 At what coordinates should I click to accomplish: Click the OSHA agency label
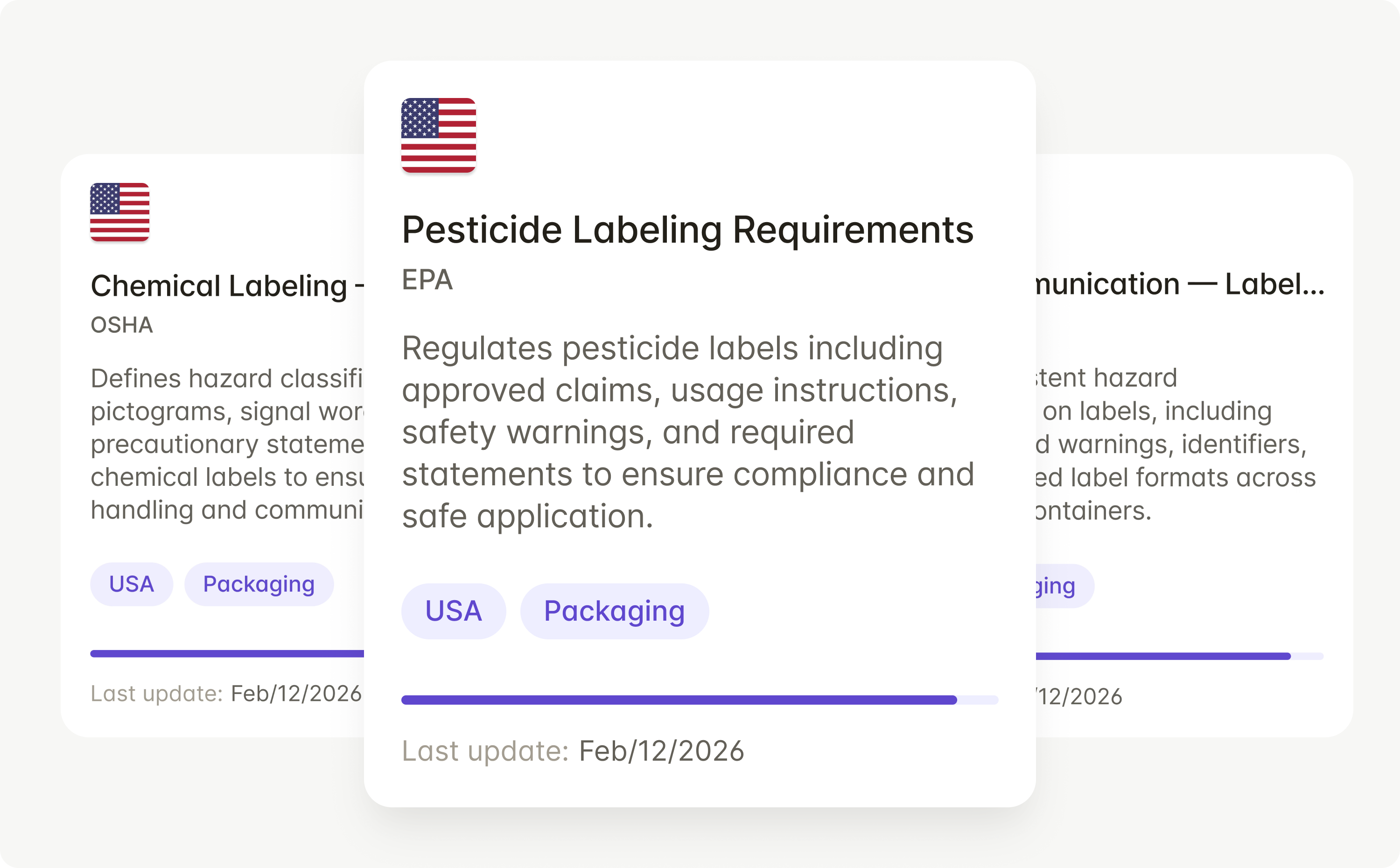(121, 324)
